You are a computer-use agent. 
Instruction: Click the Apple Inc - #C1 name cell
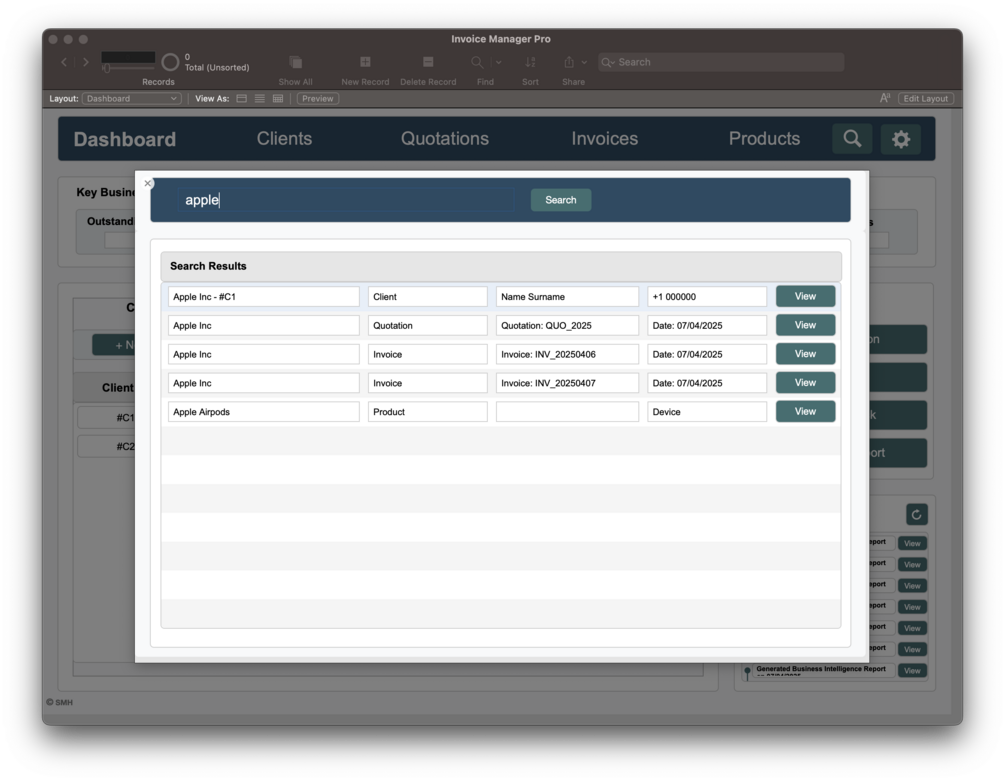(x=263, y=297)
